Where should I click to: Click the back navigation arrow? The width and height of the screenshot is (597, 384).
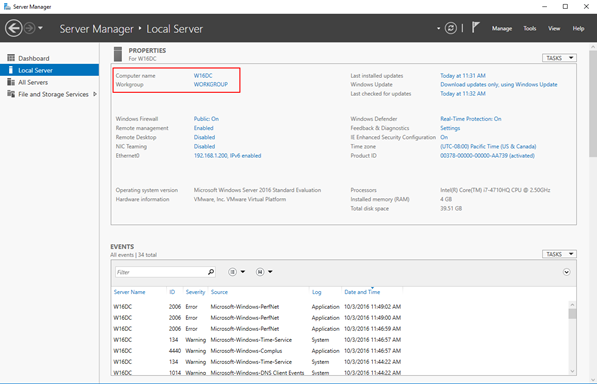pos(14,29)
